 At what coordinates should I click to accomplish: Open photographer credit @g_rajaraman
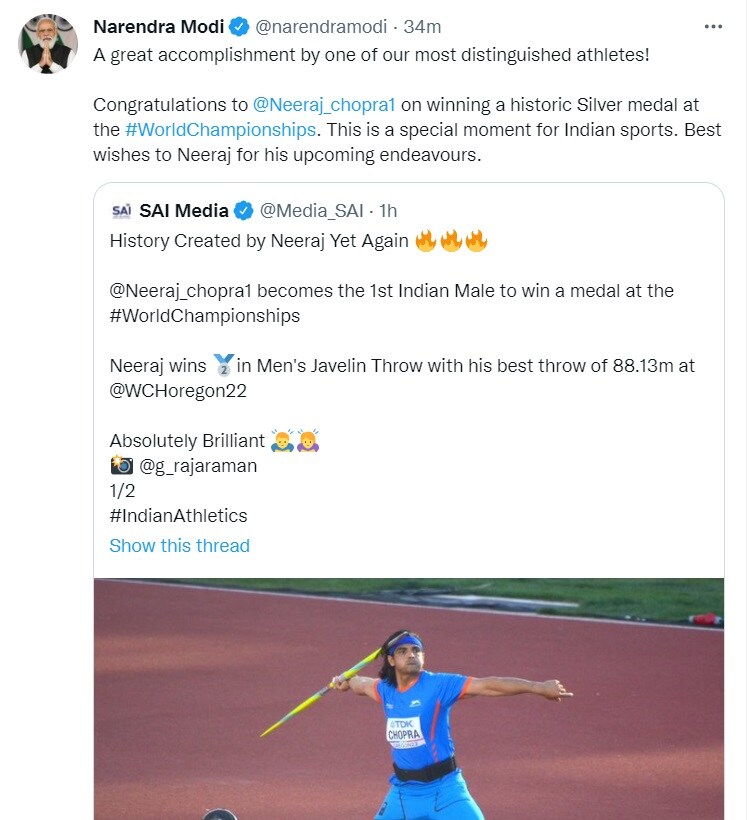[x=198, y=465]
